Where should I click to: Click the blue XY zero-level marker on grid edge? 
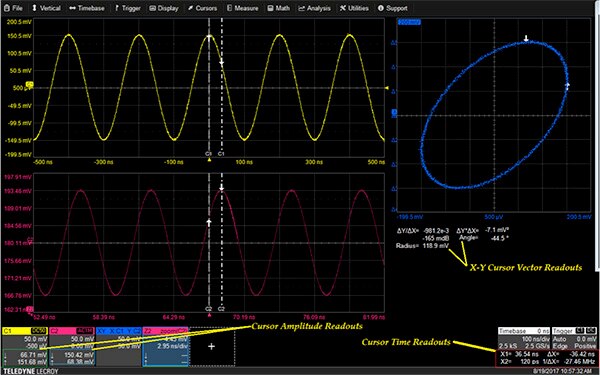(x=394, y=112)
